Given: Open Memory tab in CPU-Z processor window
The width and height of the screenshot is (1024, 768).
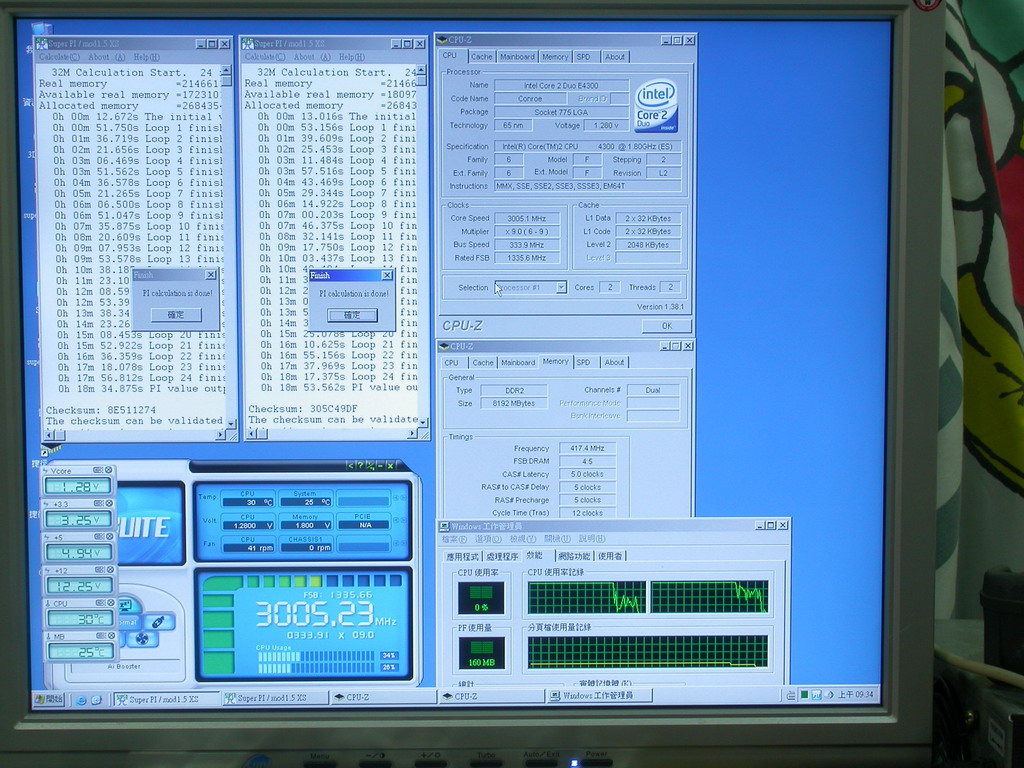Looking at the screenshot, I should pos(555,57).
